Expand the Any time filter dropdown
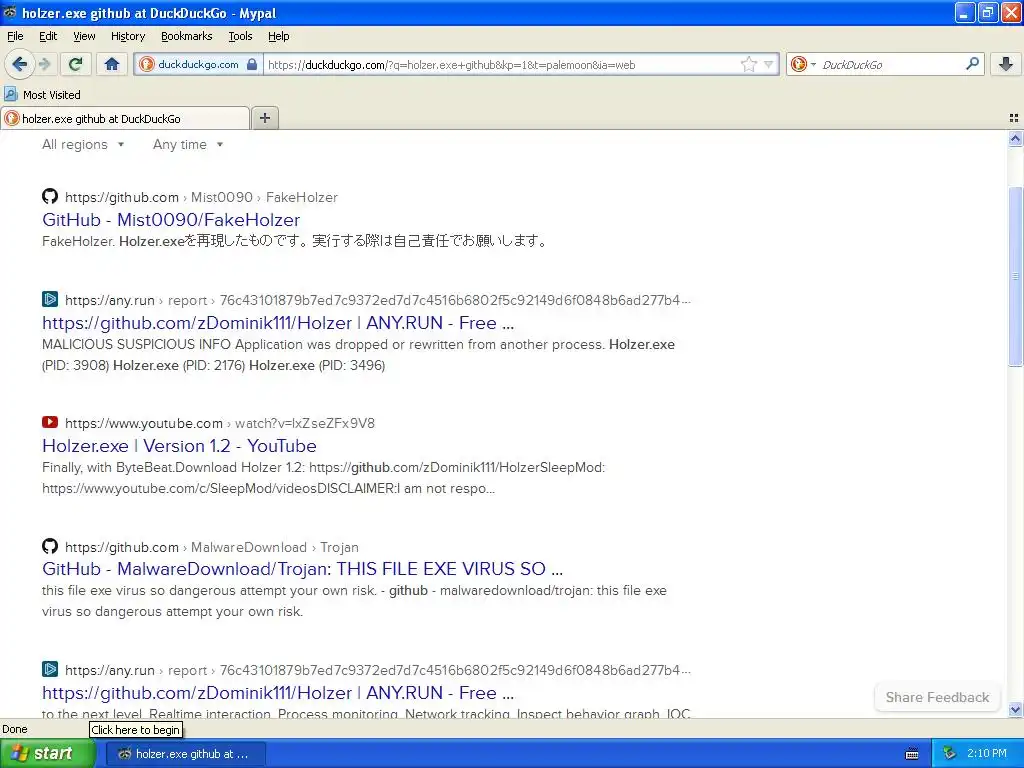1024x768 pixels. 188,144
